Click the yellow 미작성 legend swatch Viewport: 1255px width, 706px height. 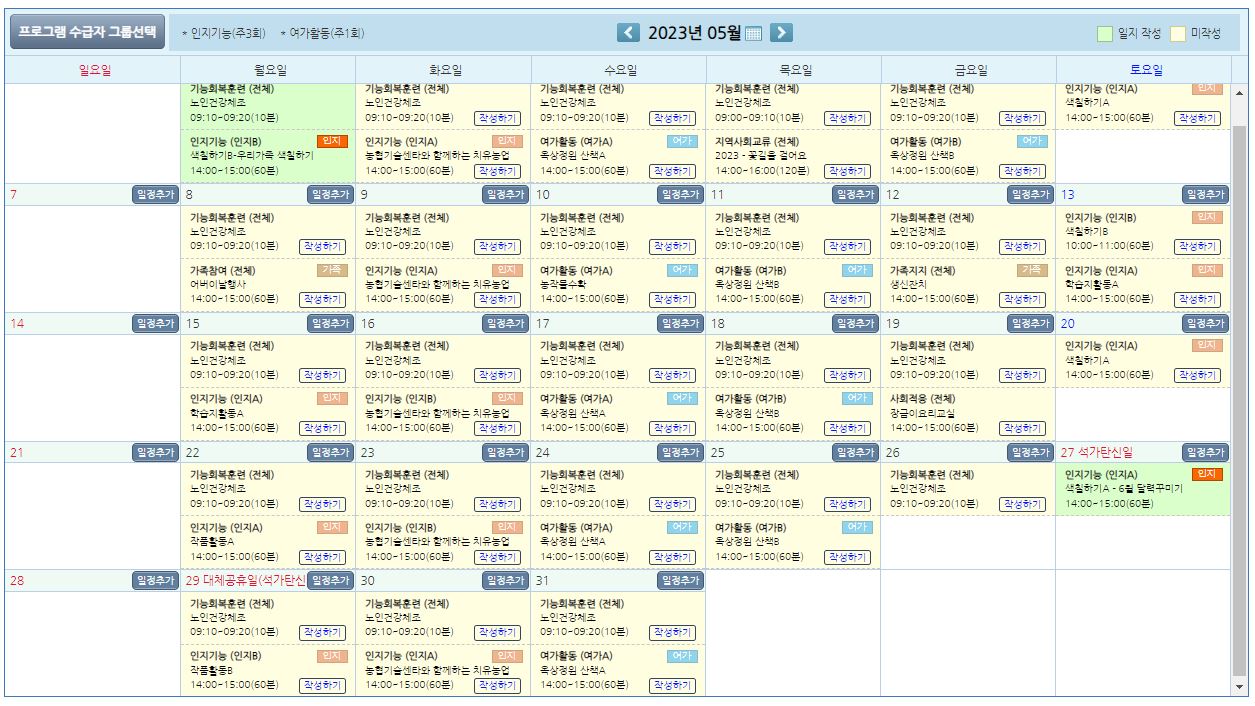pos(1178,33)
